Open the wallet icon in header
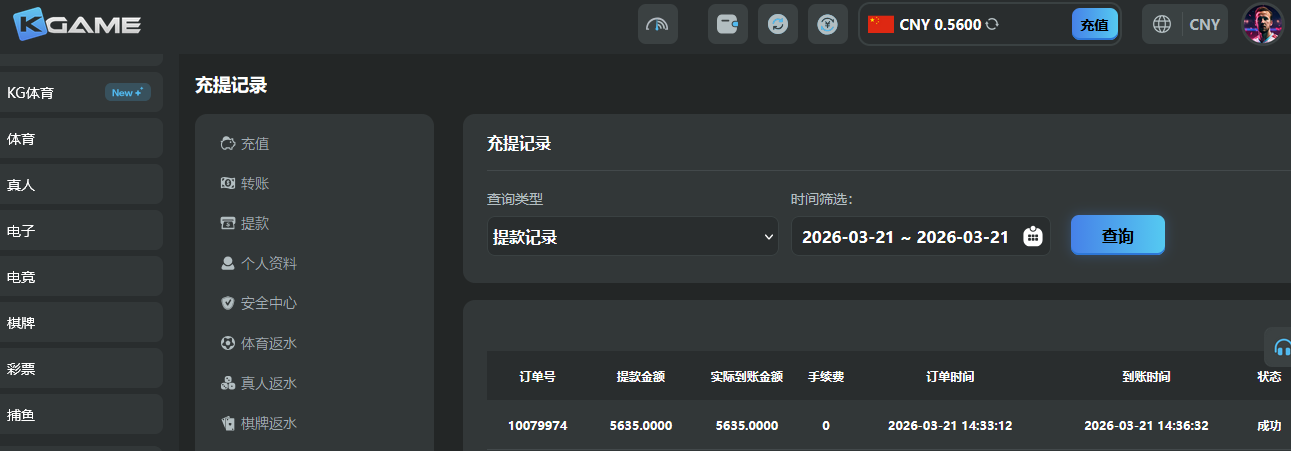 click(727, 25)
